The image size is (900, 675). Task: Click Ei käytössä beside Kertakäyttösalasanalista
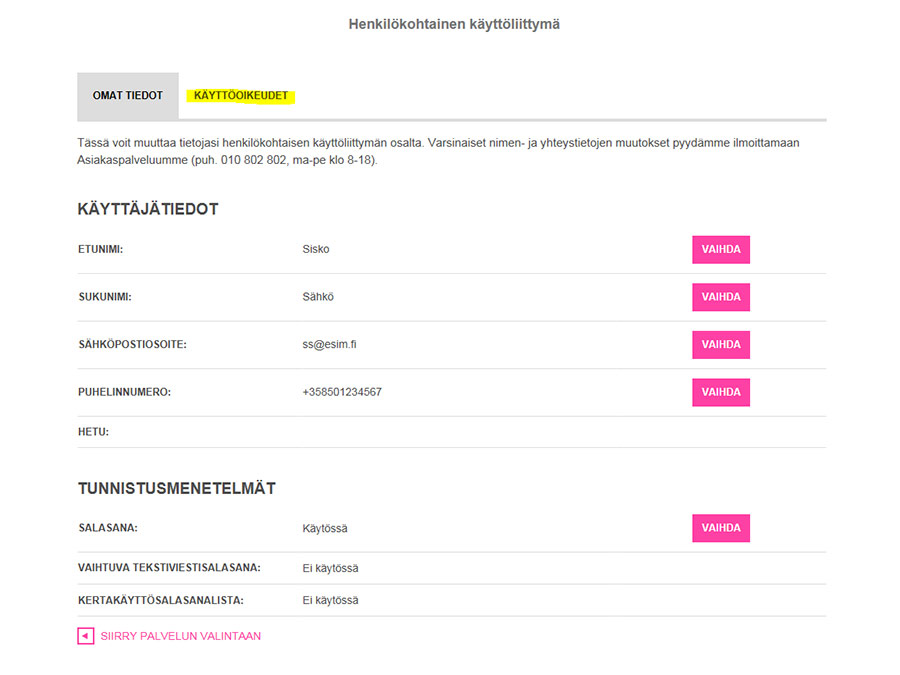tap(331, 600)
